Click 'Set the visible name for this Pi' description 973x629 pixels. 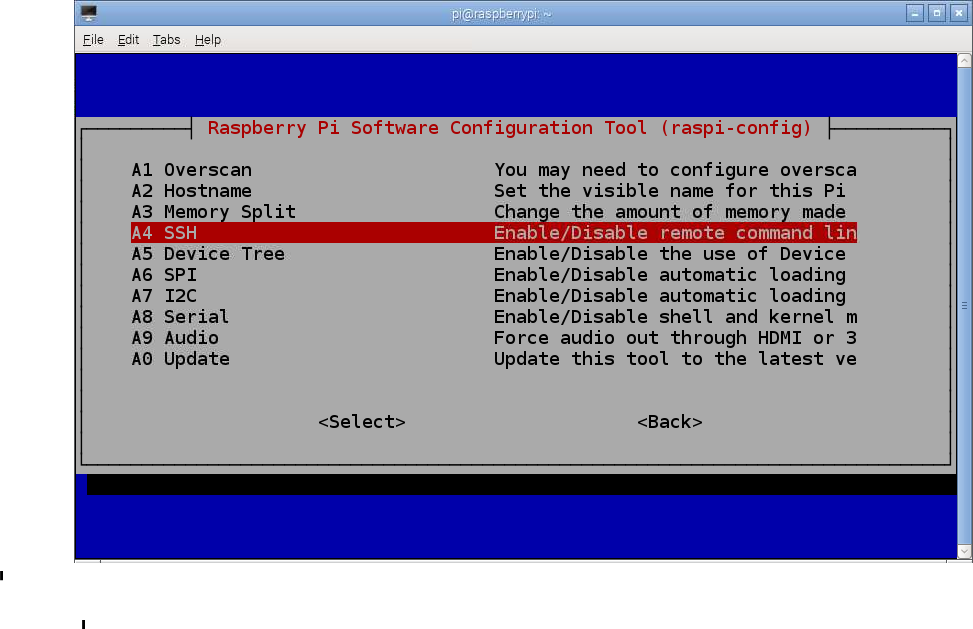pos(670,190)
